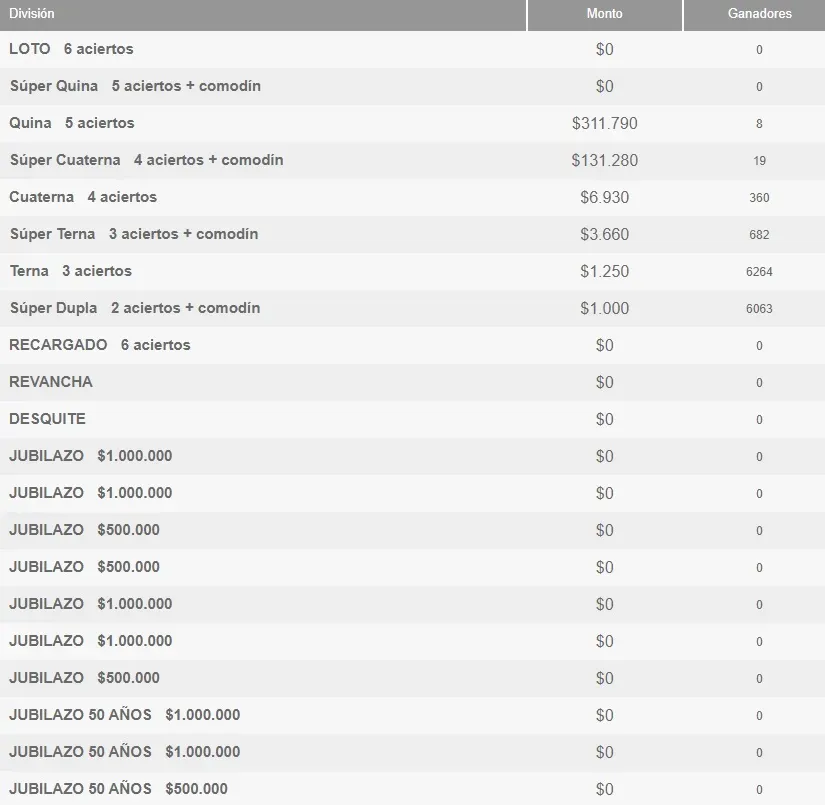Click the Cuaterna 4 aciertos label

tap(78, 197)
